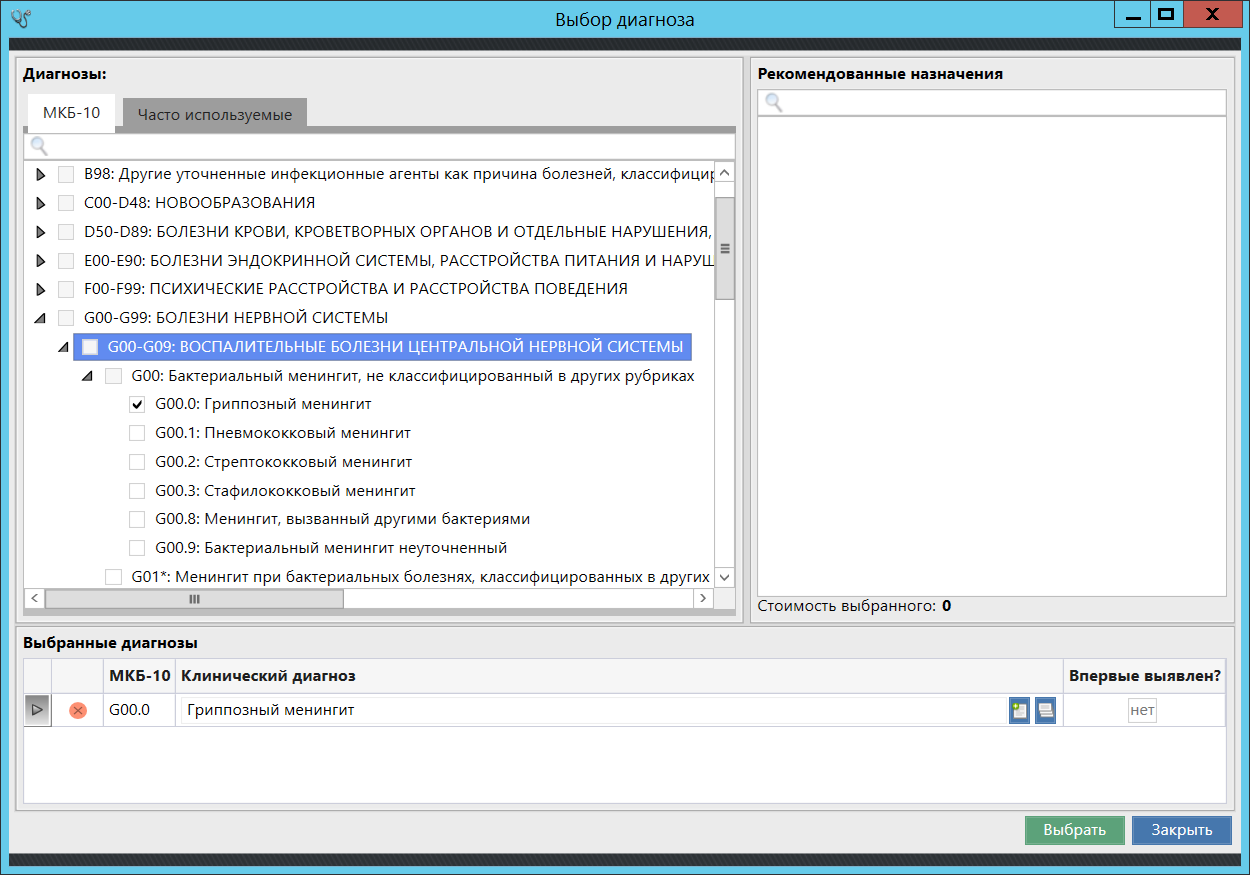Image resolution: width=1250 pixels, height=875 pixels.
Task: Click the magnifier icon in recommended prescriptions search
Action: click(x=773, y=103)
